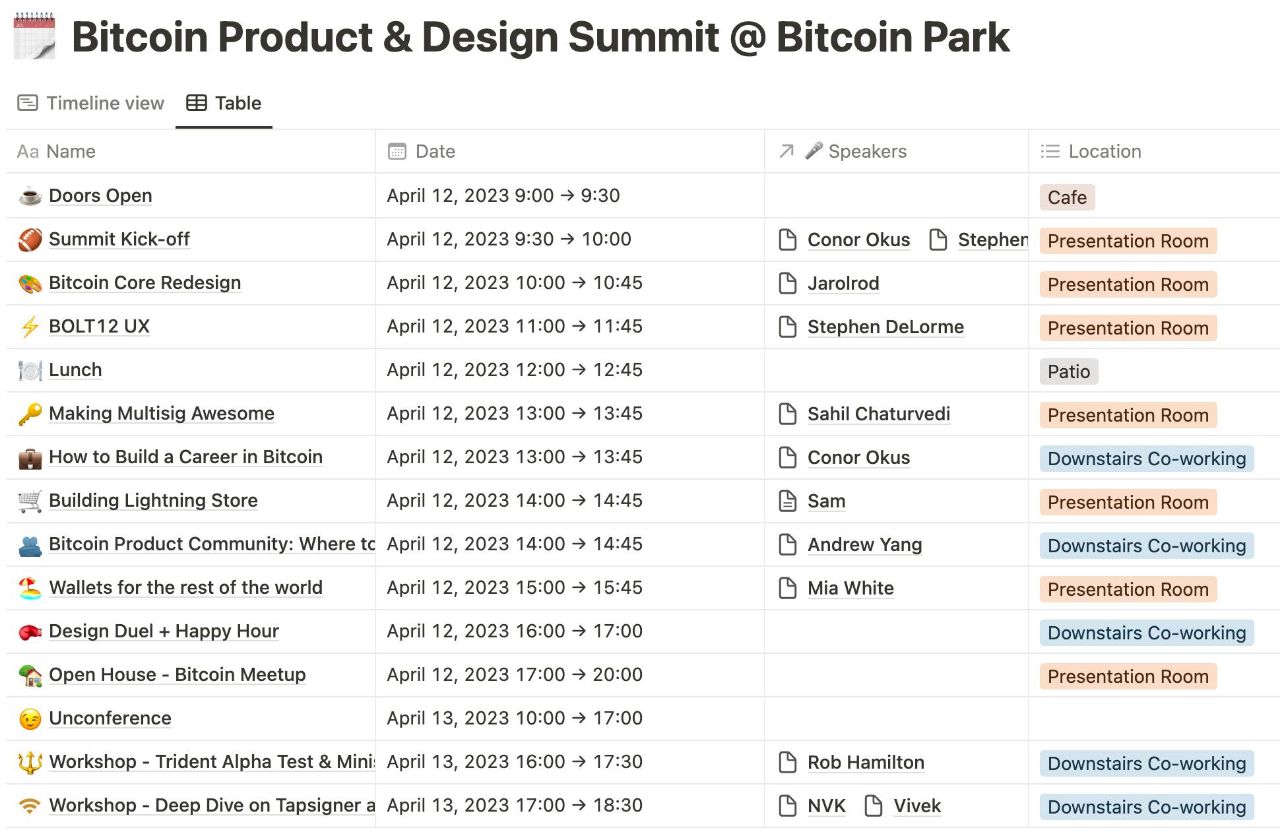The height and width of the screenshot is (839, 1280).
Task: Open Conor Okus speaker in Summit Kick-off row
Action: (x=859, y=240)
